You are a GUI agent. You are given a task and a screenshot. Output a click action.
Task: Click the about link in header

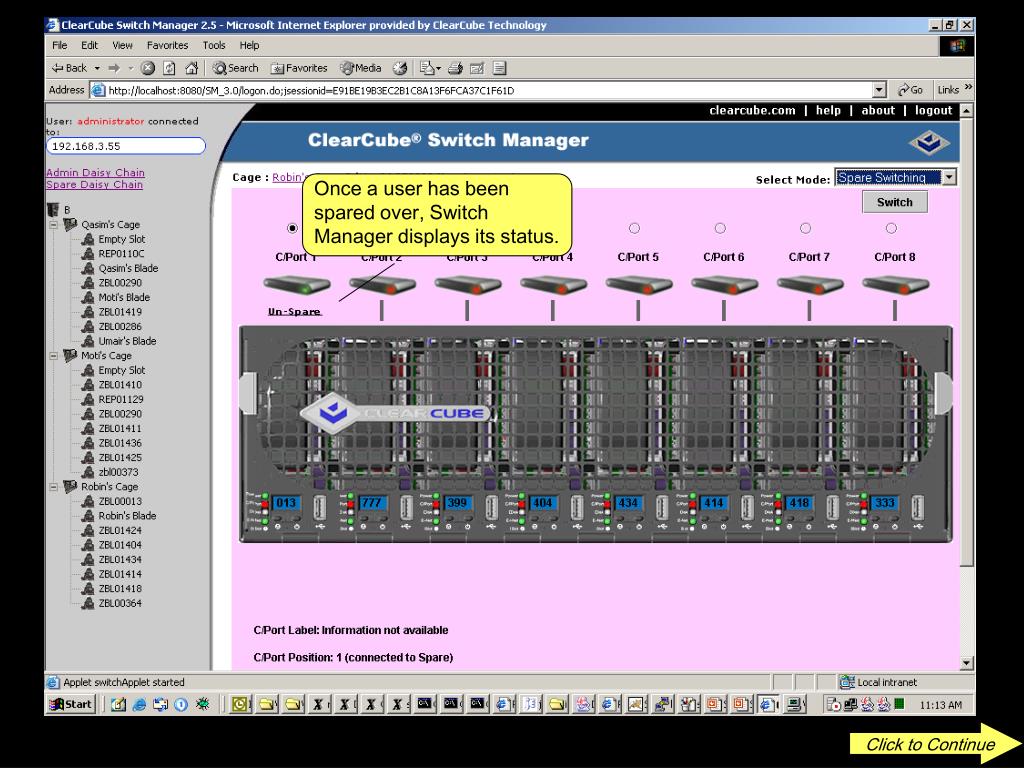pos(878,110)
